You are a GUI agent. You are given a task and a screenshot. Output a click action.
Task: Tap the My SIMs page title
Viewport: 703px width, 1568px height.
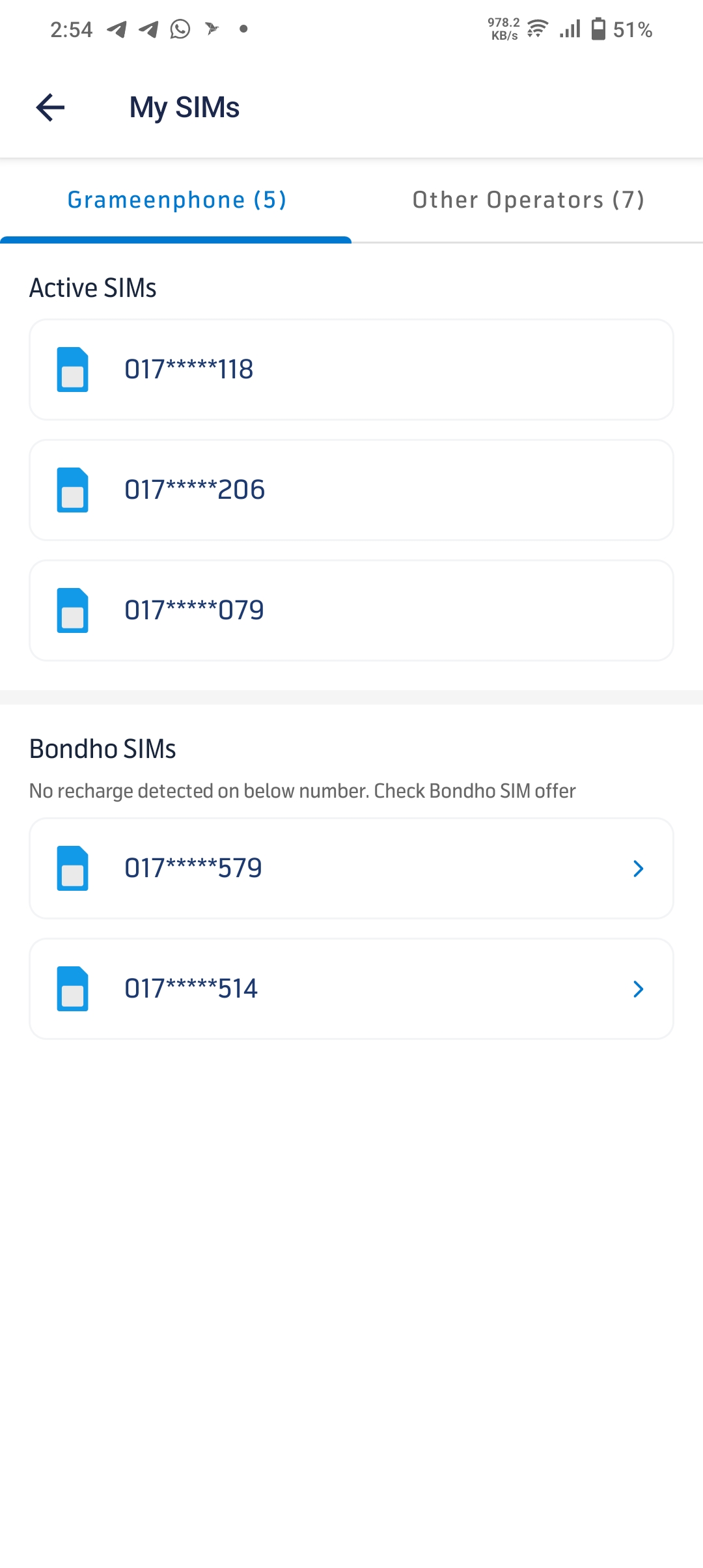tap(184, 107)
